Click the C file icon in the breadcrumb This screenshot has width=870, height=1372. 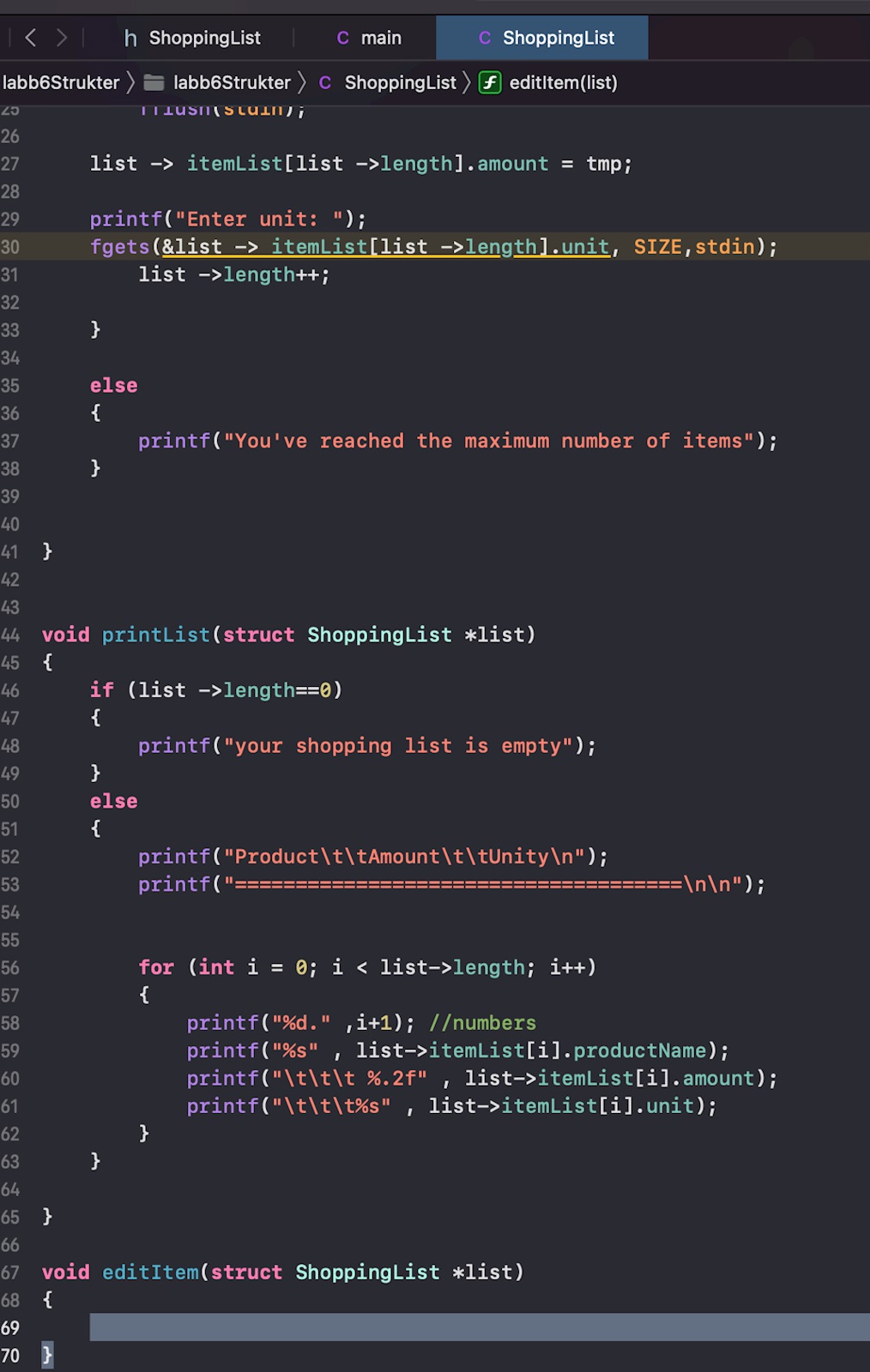coord(325,83)
